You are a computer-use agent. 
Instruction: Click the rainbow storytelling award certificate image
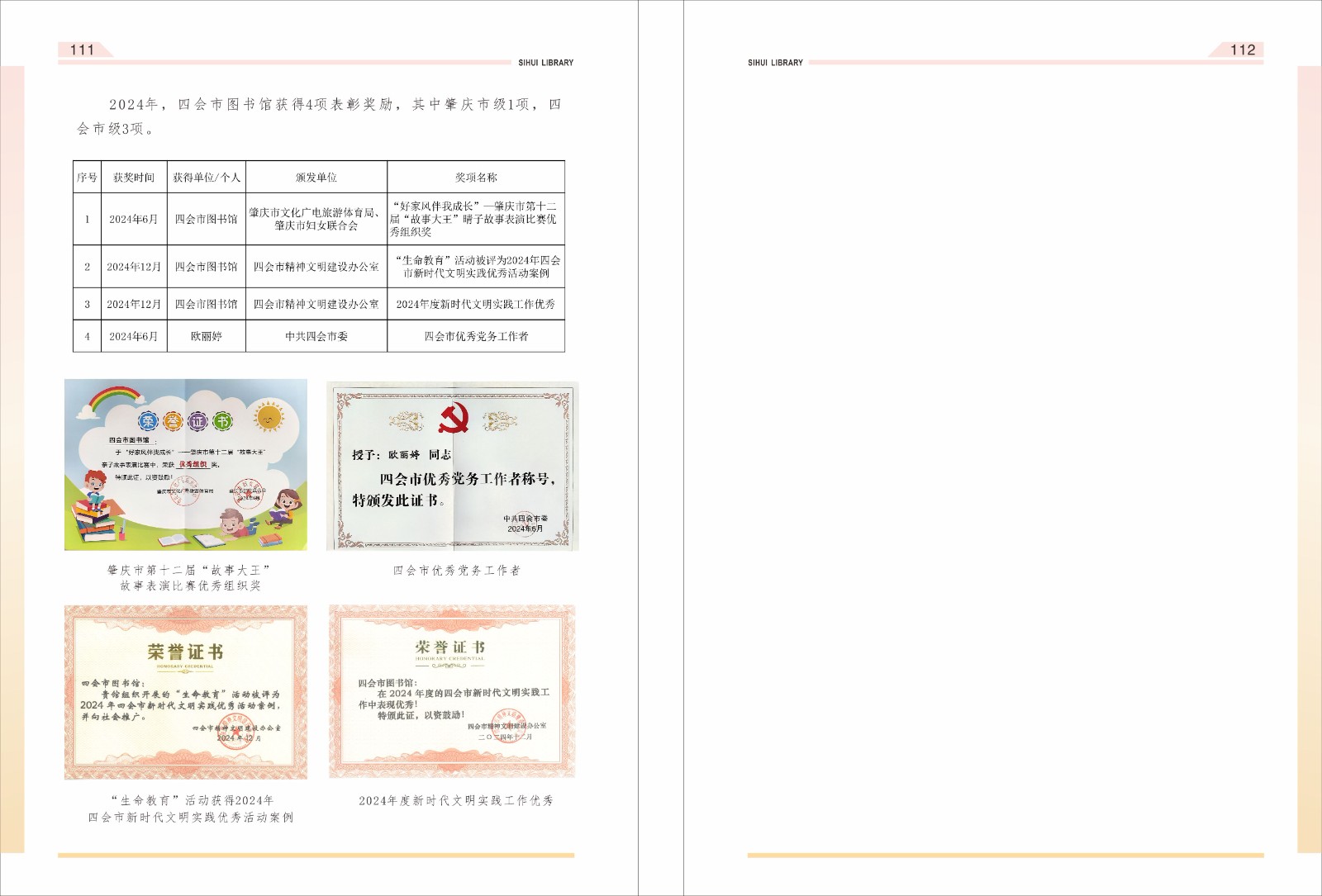point(186,465)
